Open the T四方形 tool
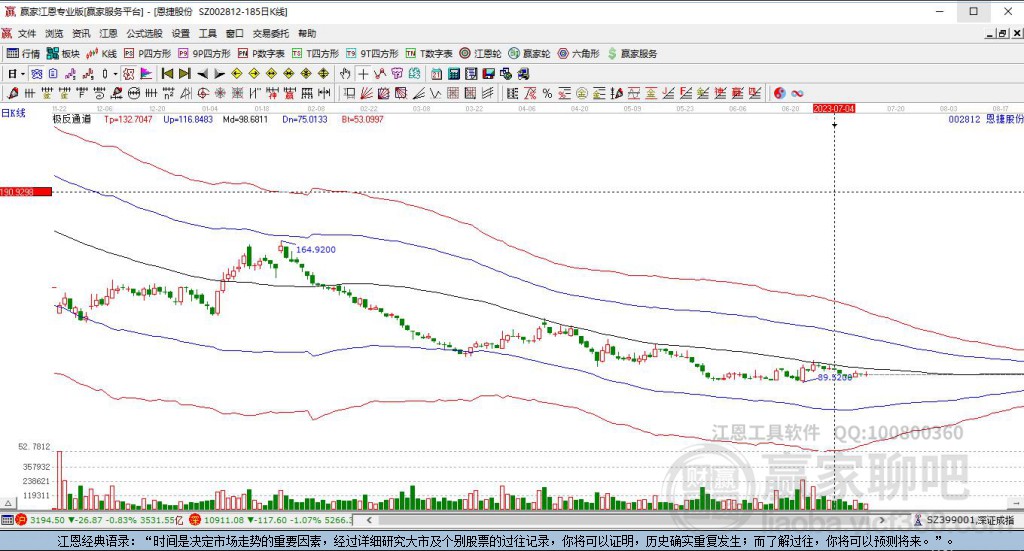Image resolution: width=1024 pixels, height=551 pixels. (x=315, y=54)
